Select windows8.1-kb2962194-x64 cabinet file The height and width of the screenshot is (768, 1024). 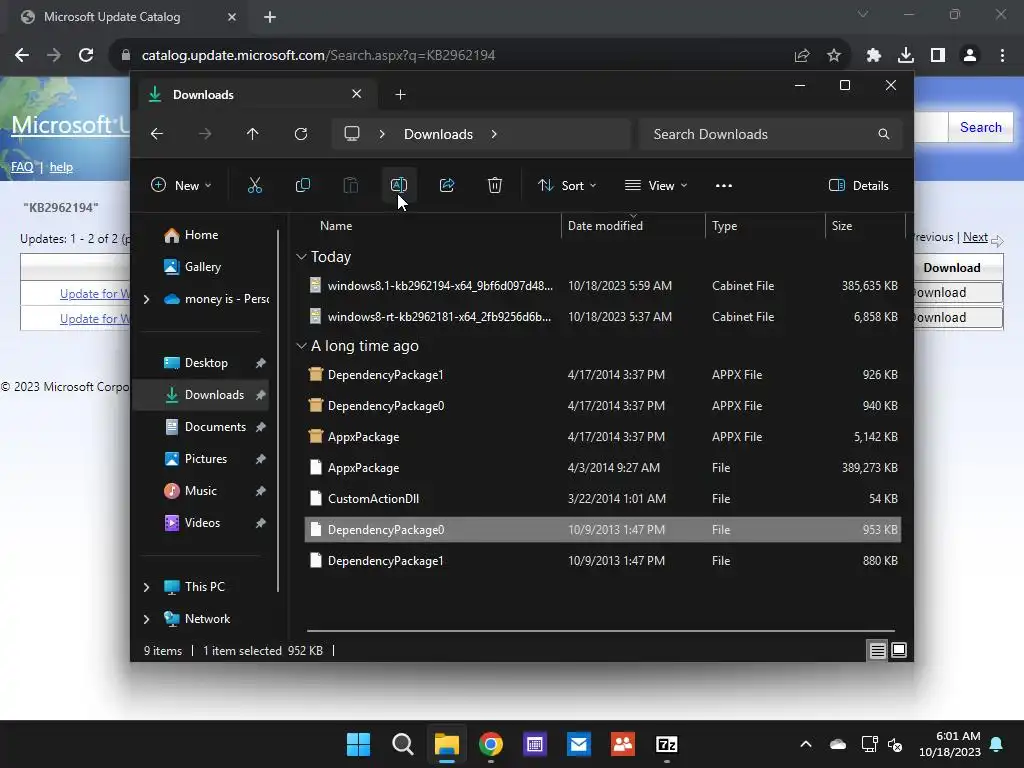point(603,285)
